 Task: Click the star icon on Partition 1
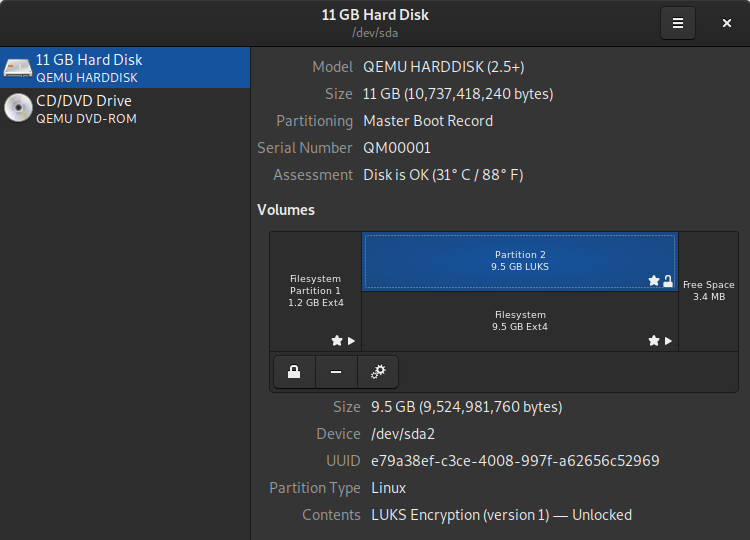(337, 341)
